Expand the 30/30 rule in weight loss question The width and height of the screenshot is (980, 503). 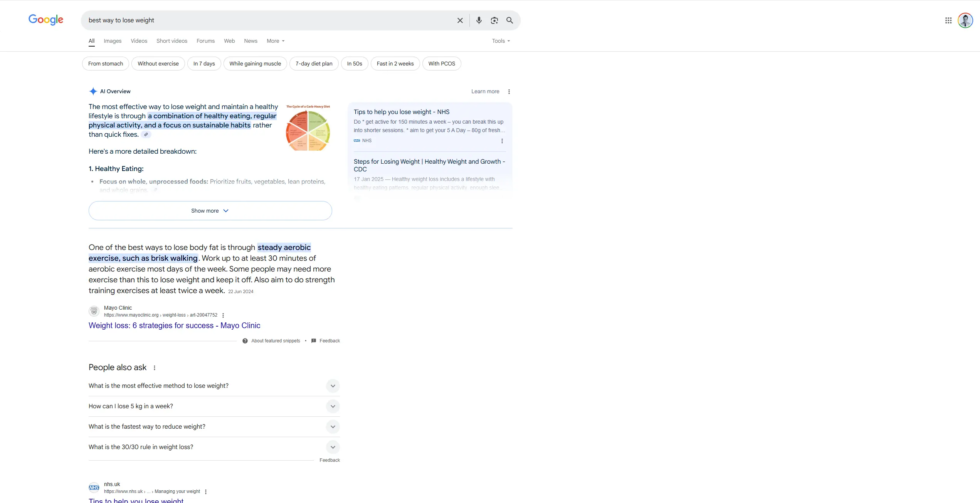[x=214, y=447]
